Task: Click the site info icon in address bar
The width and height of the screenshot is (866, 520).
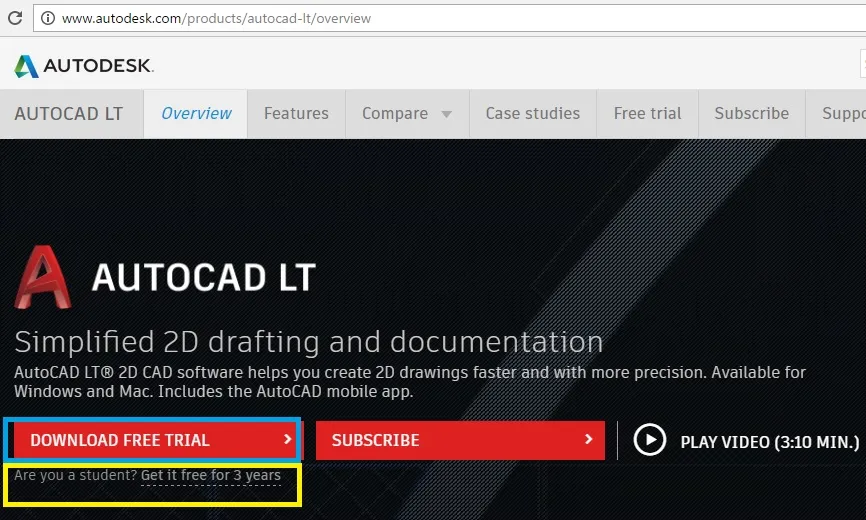Action: point(46,18)
